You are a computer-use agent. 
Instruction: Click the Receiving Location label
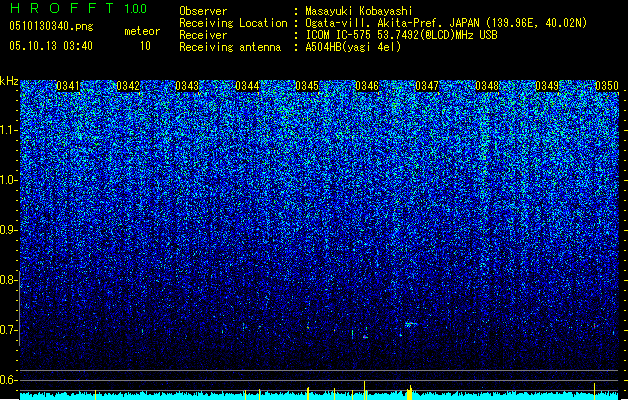[233, 23]
